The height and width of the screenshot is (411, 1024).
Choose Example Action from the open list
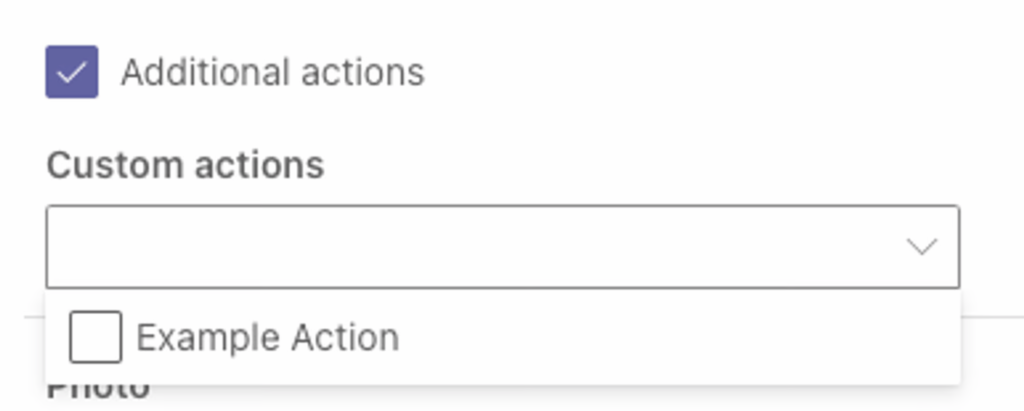(267, 338)
